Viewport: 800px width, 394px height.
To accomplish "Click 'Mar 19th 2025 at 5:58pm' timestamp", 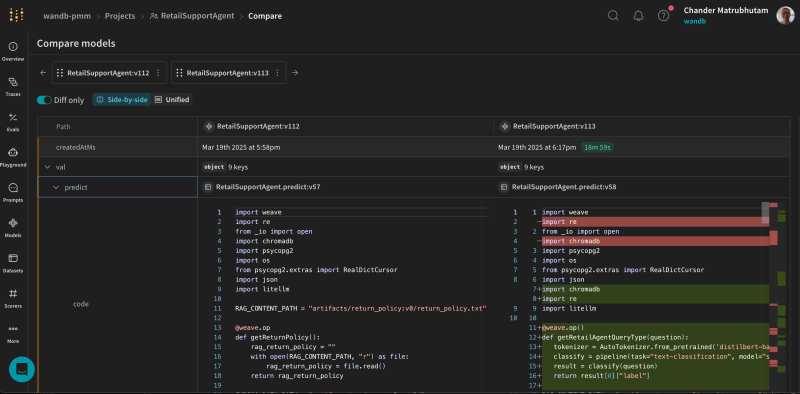I will tap(241, 147).
